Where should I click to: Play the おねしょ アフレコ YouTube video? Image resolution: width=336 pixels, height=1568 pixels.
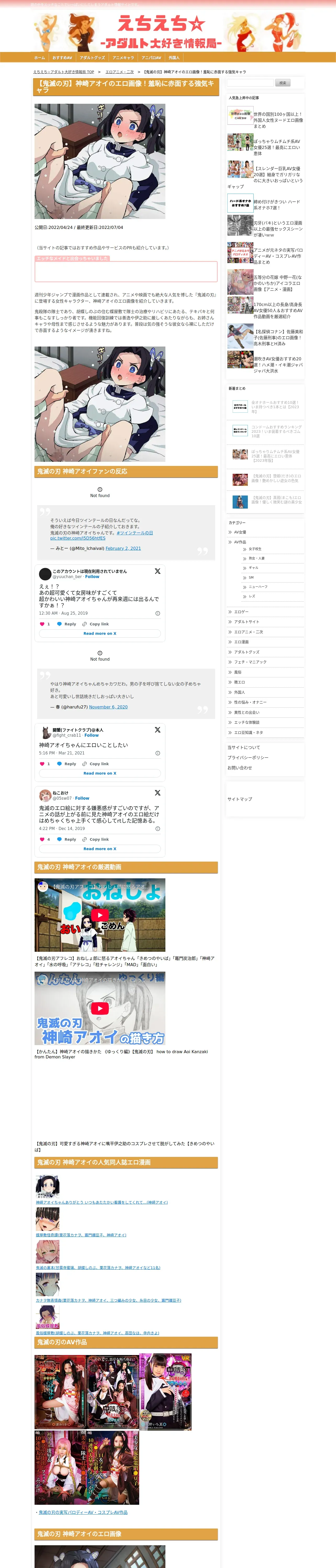[100, 915]
